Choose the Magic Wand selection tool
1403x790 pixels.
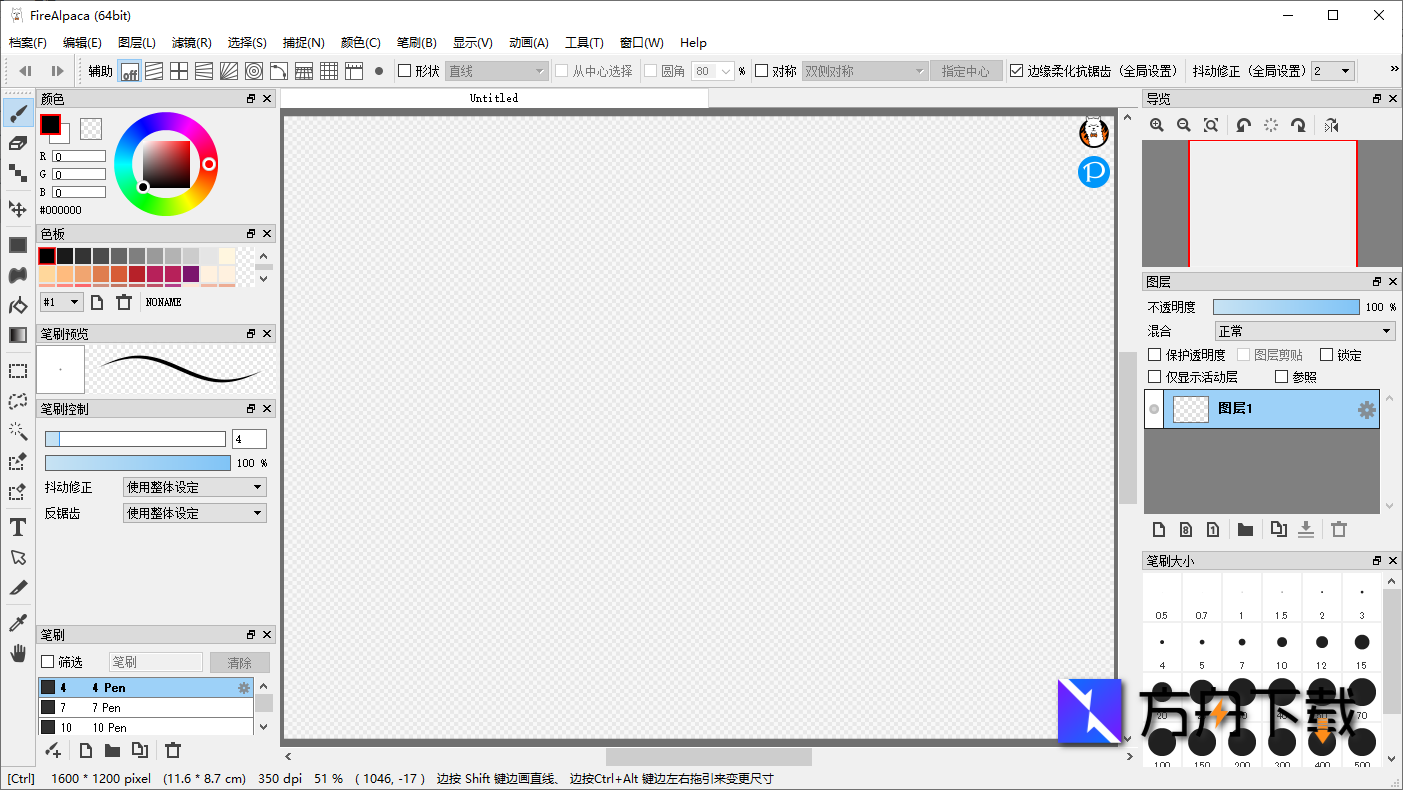pyautogui.click(x=17, y=432)
